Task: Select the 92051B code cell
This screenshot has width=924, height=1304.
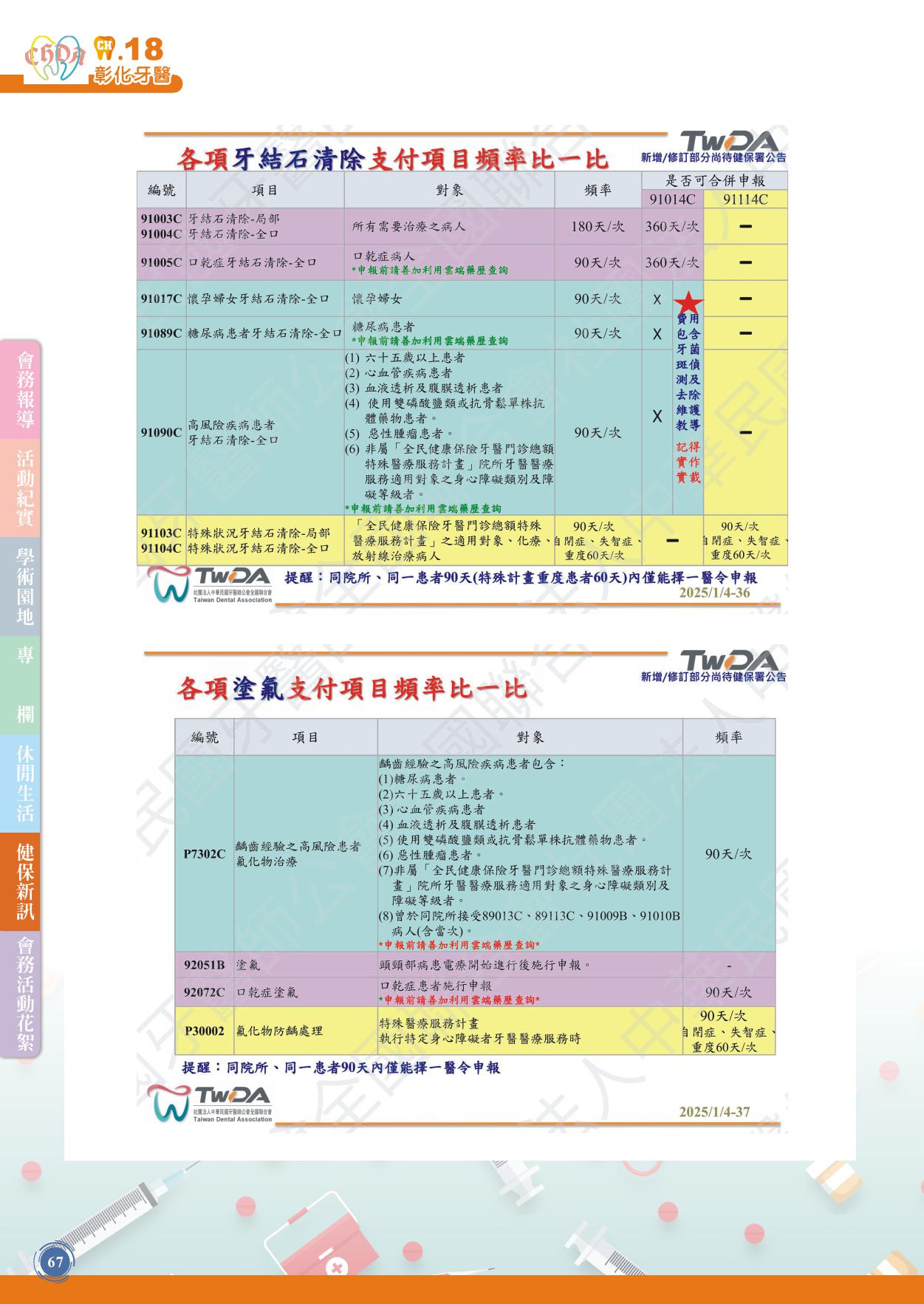Action: pos(205,965)
